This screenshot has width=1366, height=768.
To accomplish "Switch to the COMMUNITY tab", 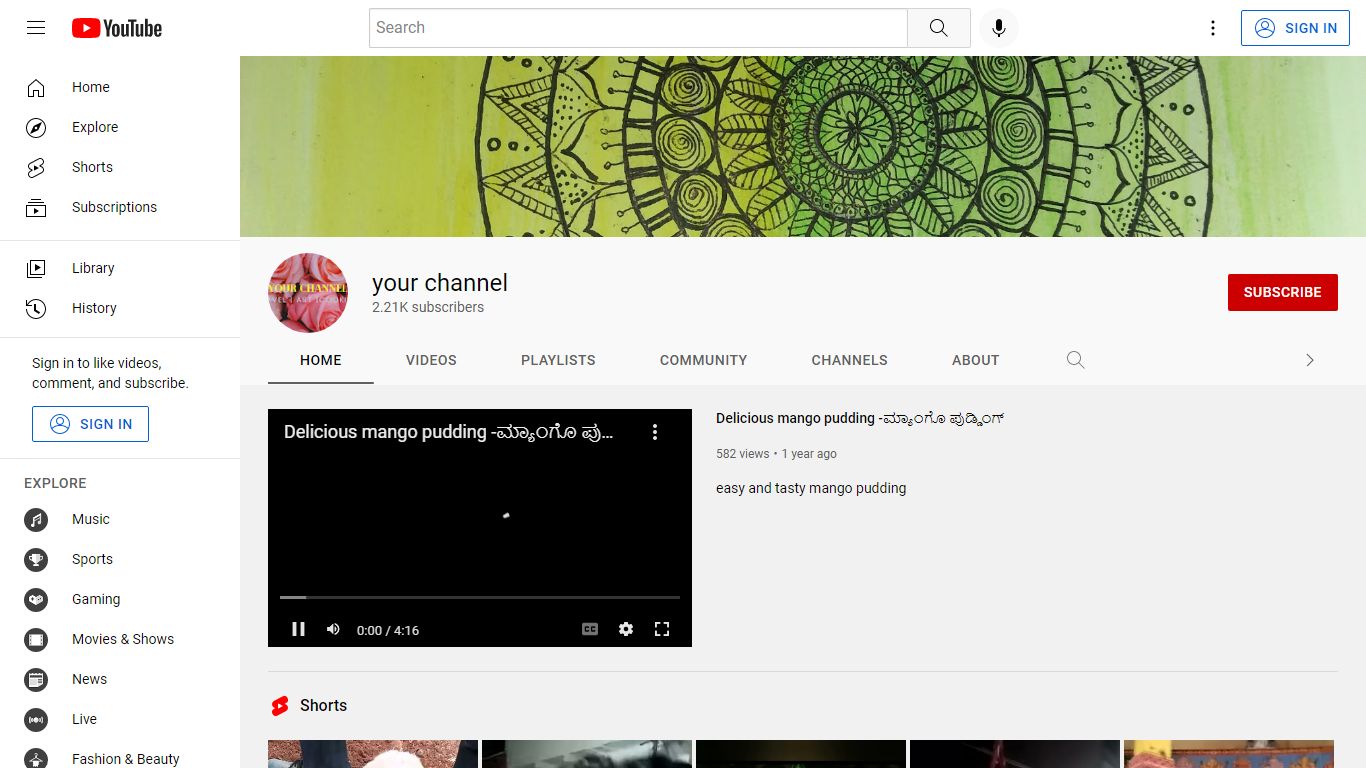I will [x=703, y=360].
